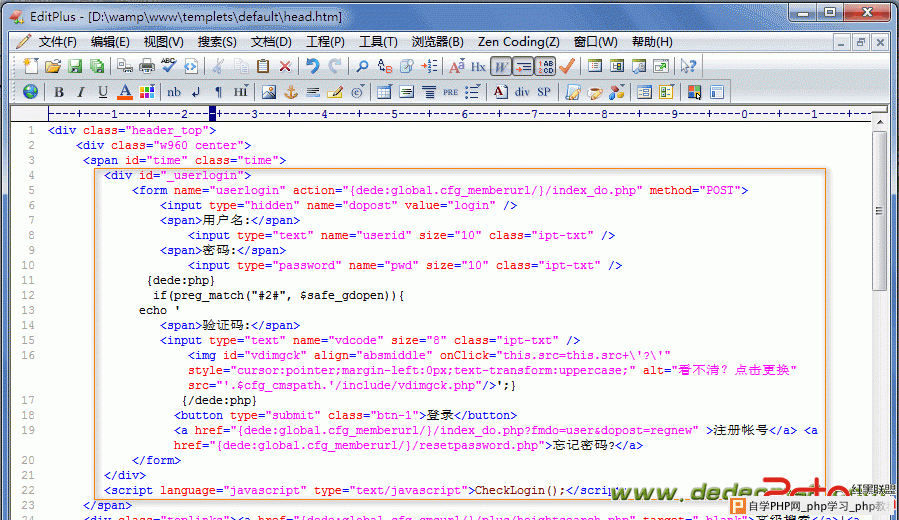Print the document
This screenshot has width=899, height=520.
(x=147, y=67)
